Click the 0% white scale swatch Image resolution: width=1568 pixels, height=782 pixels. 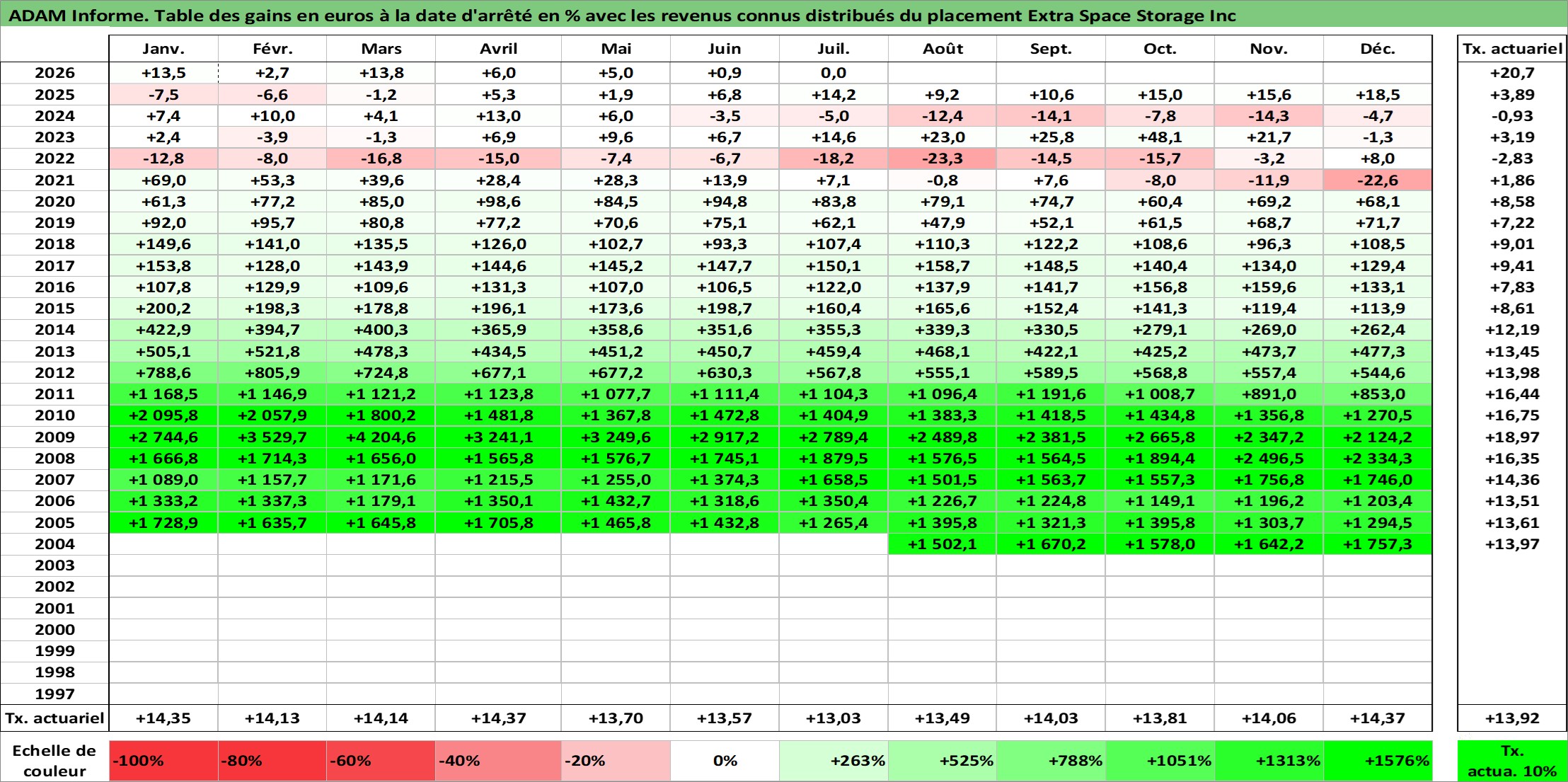tap(725, 761)
